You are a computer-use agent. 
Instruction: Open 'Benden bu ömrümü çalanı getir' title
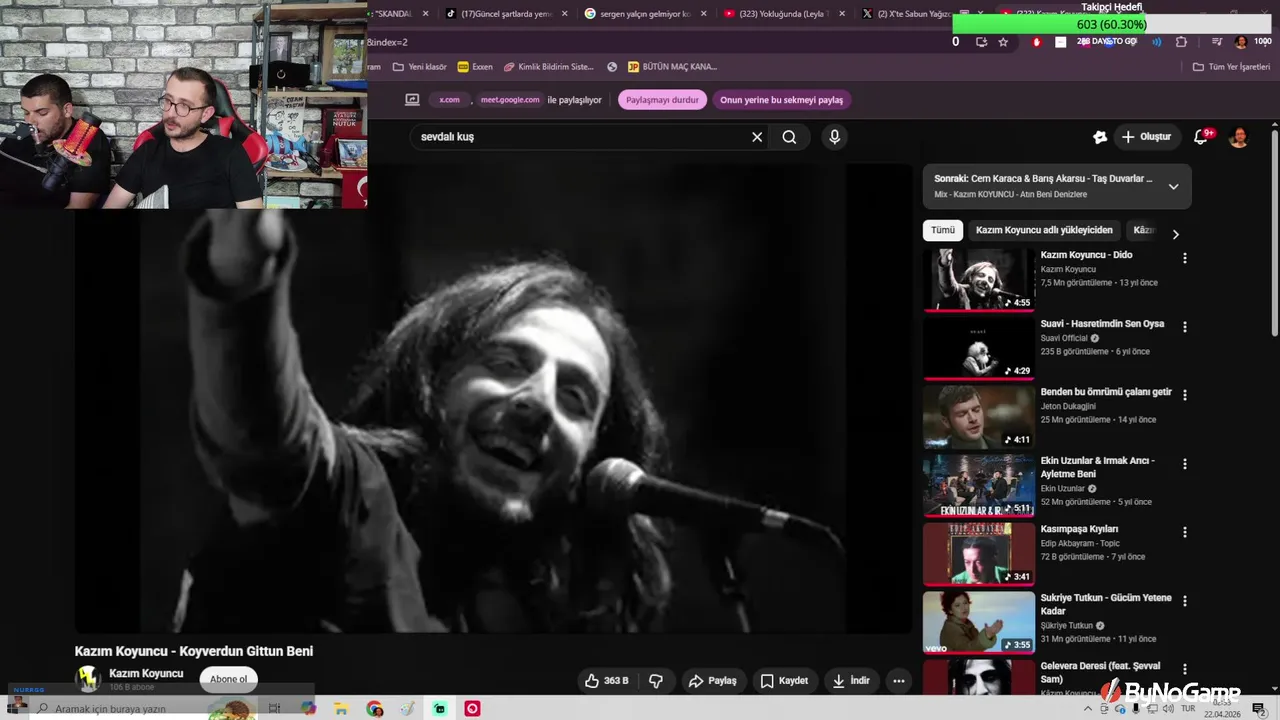(x=1106, y=392)
